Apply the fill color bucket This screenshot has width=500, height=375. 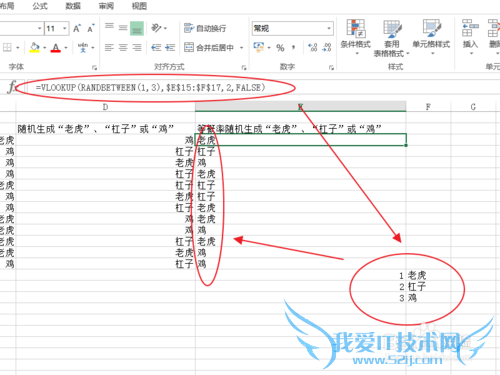tap(34, 48)
